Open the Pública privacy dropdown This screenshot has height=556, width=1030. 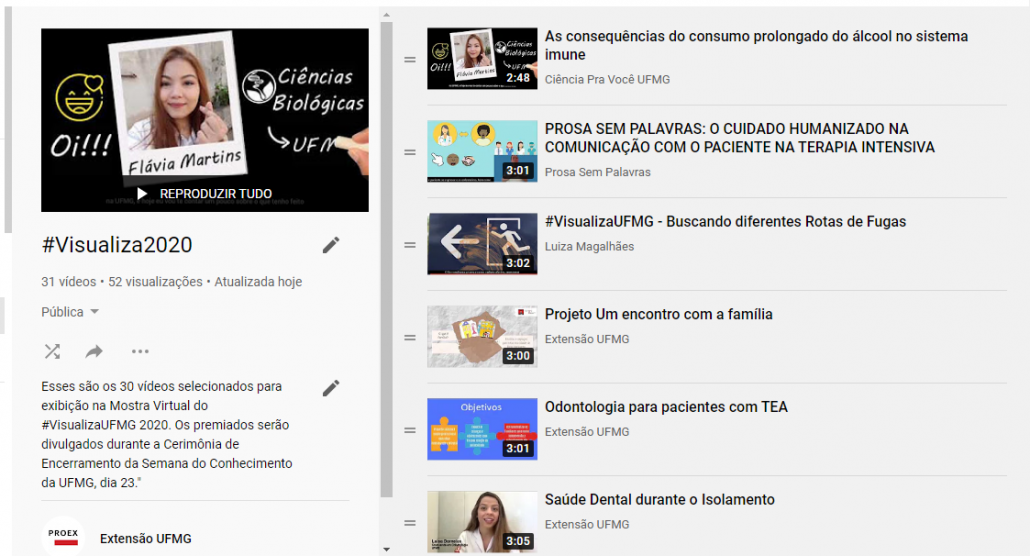click(70, 312)
